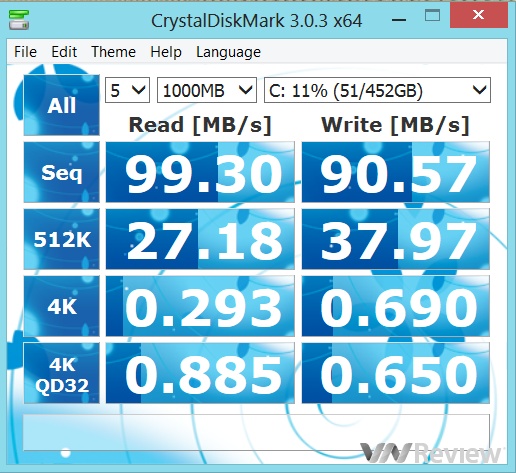This screenshot has height=473, width=516.
Task: Open the Language menu
Action: pos(228,52)
